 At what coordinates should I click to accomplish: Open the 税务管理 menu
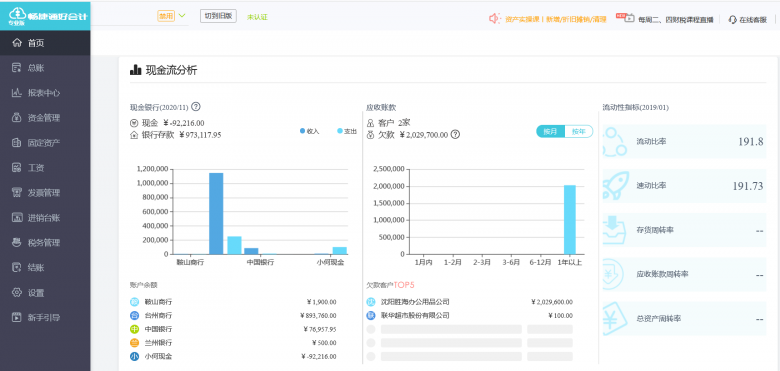point(45,243)
